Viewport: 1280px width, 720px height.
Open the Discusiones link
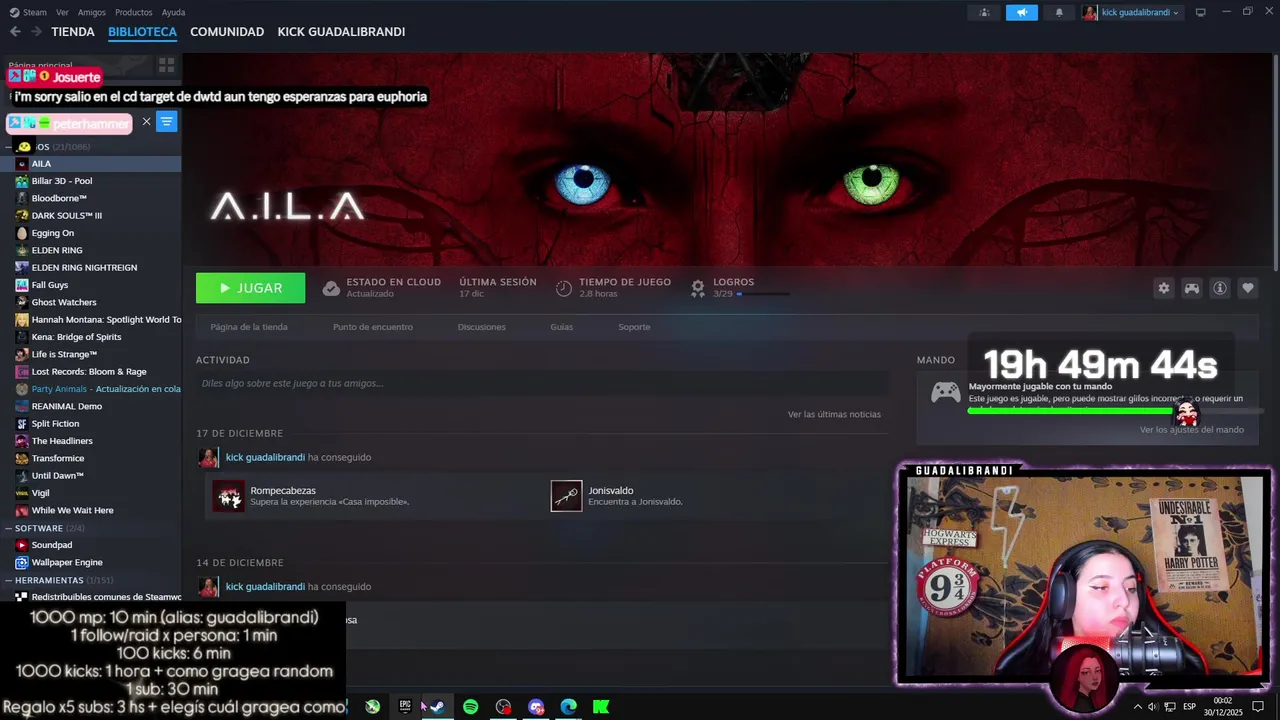482,327
